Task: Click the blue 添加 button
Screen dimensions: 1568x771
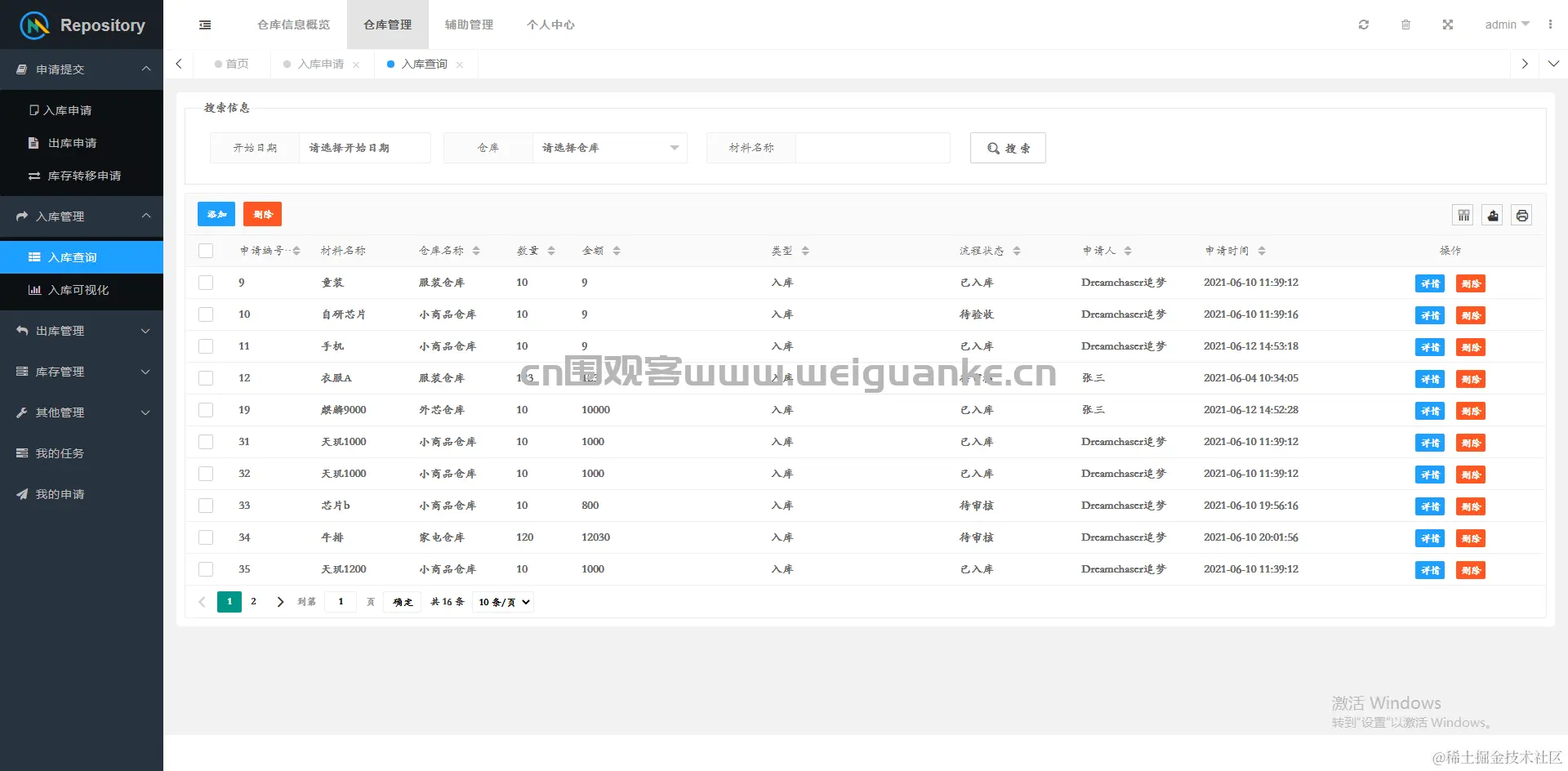Action: (216, 214)
